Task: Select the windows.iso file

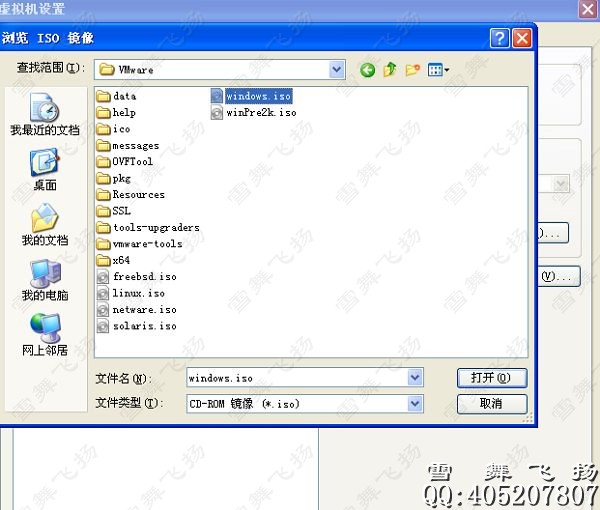Action: coord(258,96)
